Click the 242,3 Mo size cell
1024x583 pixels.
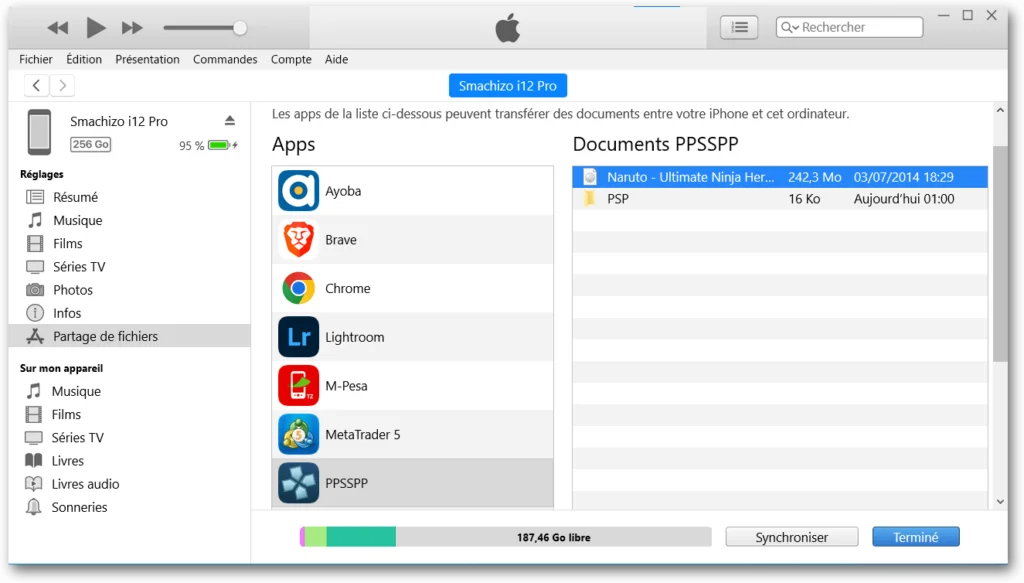point(814,177)
